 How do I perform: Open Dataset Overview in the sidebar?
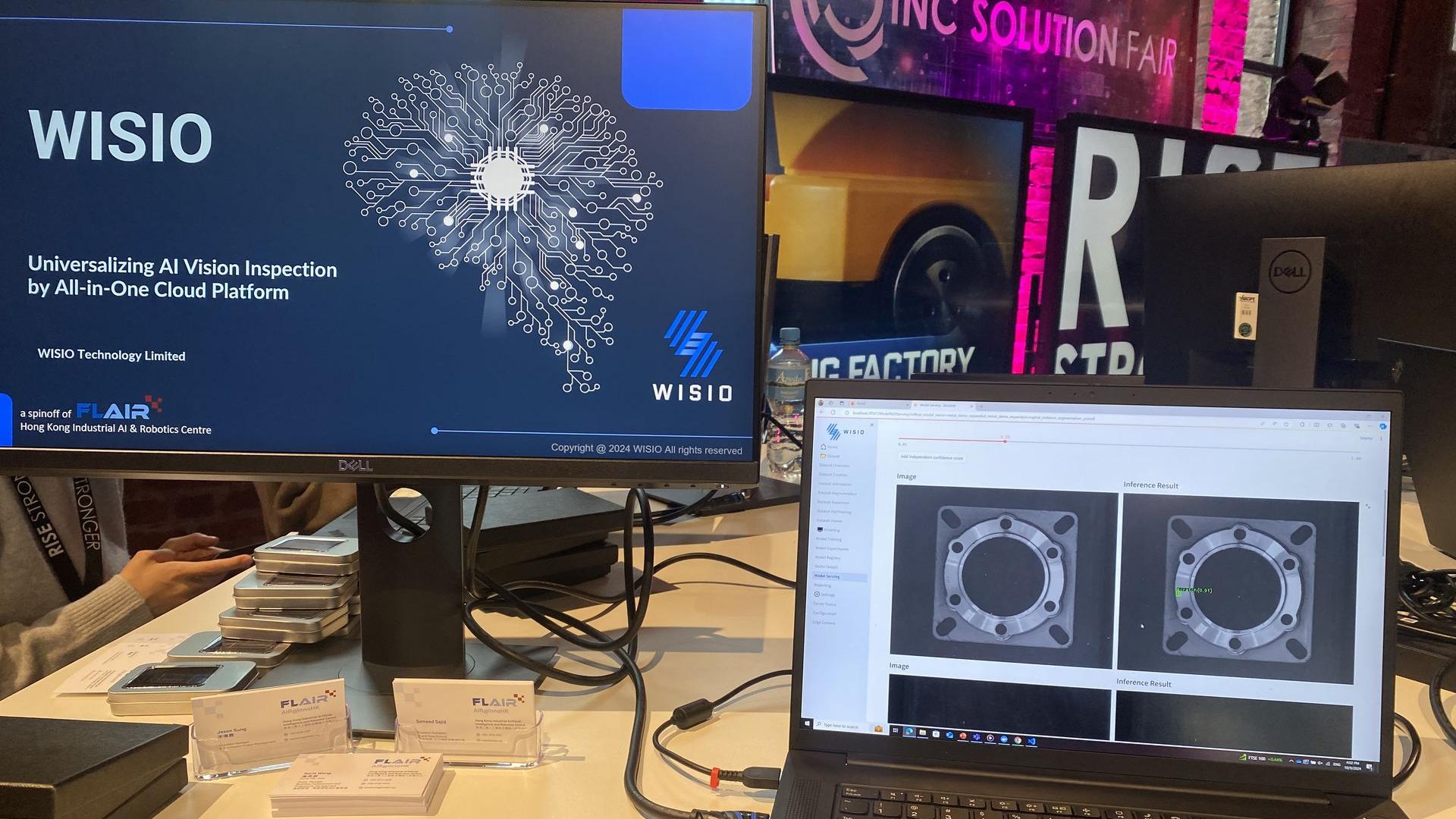(834, 466)
